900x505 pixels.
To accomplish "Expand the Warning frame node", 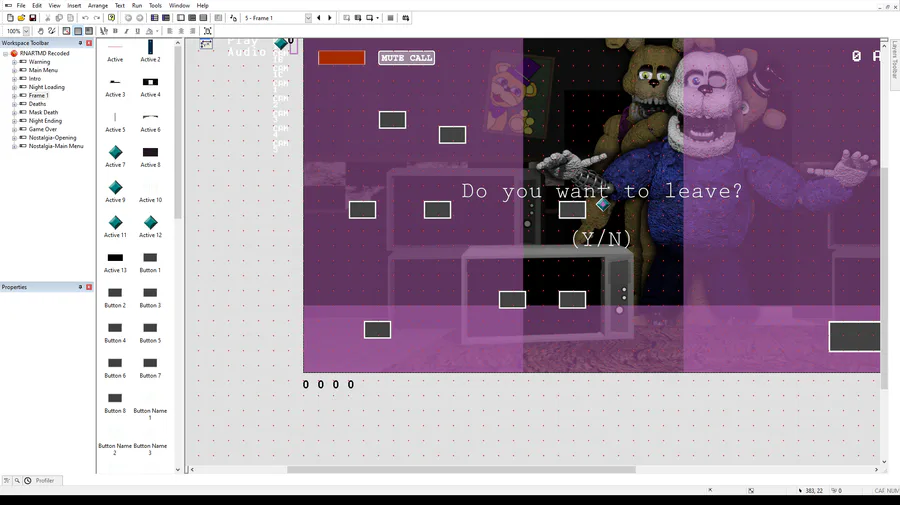I will click(x=14, y=62).
